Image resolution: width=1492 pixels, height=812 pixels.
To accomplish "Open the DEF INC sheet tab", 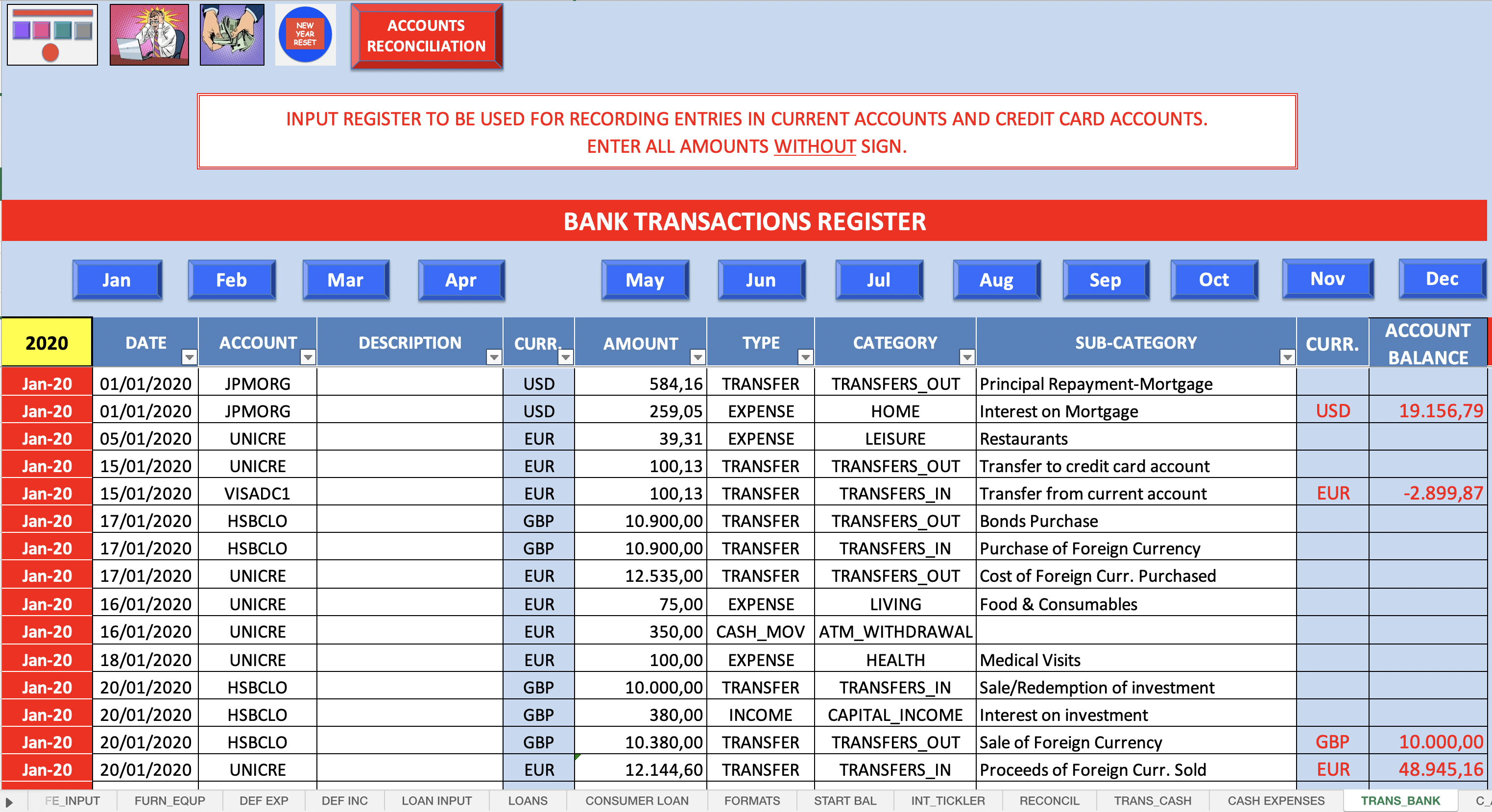I will tap(345, 800).
